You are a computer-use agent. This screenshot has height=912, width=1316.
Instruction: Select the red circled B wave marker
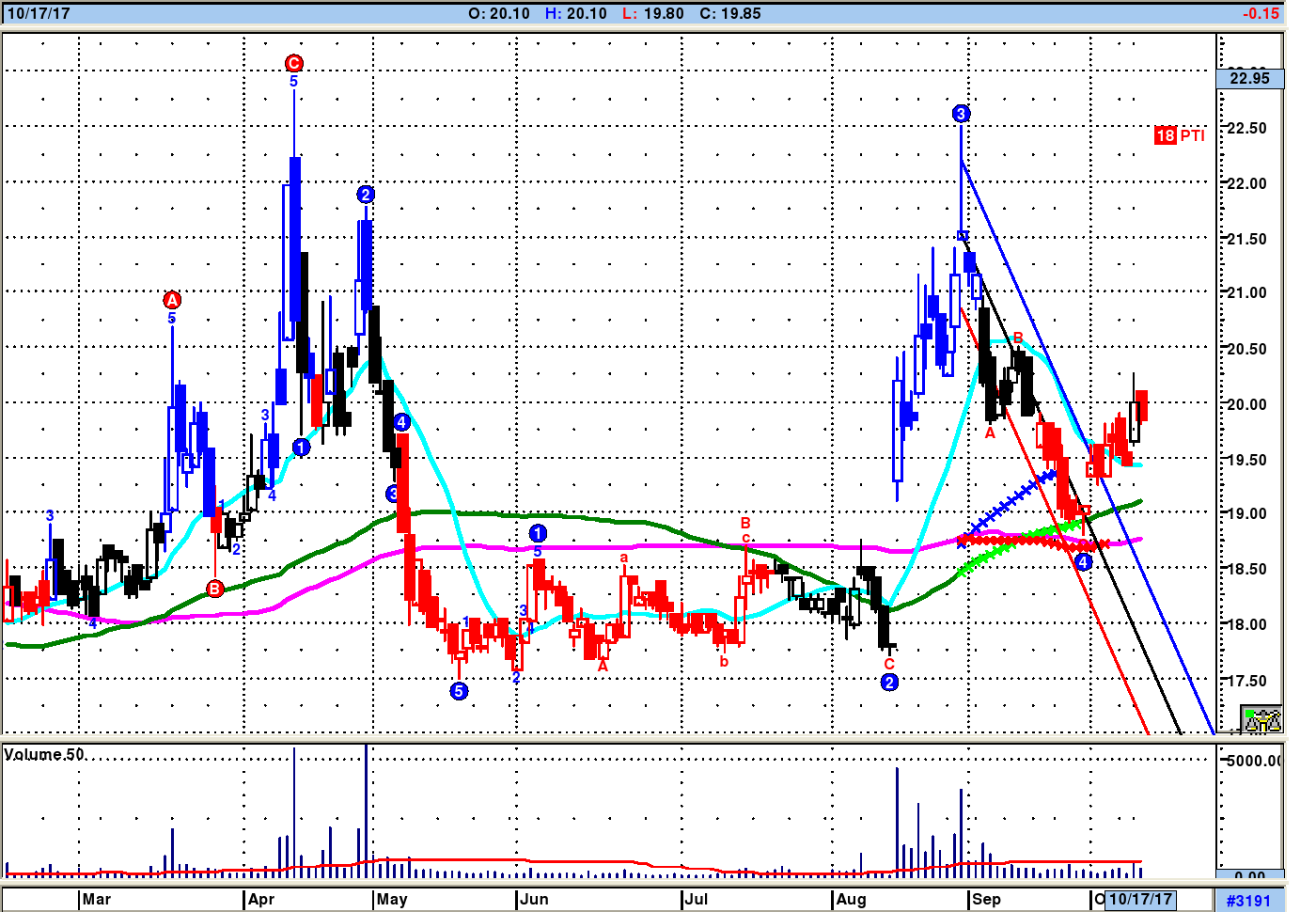click(215, 589)
